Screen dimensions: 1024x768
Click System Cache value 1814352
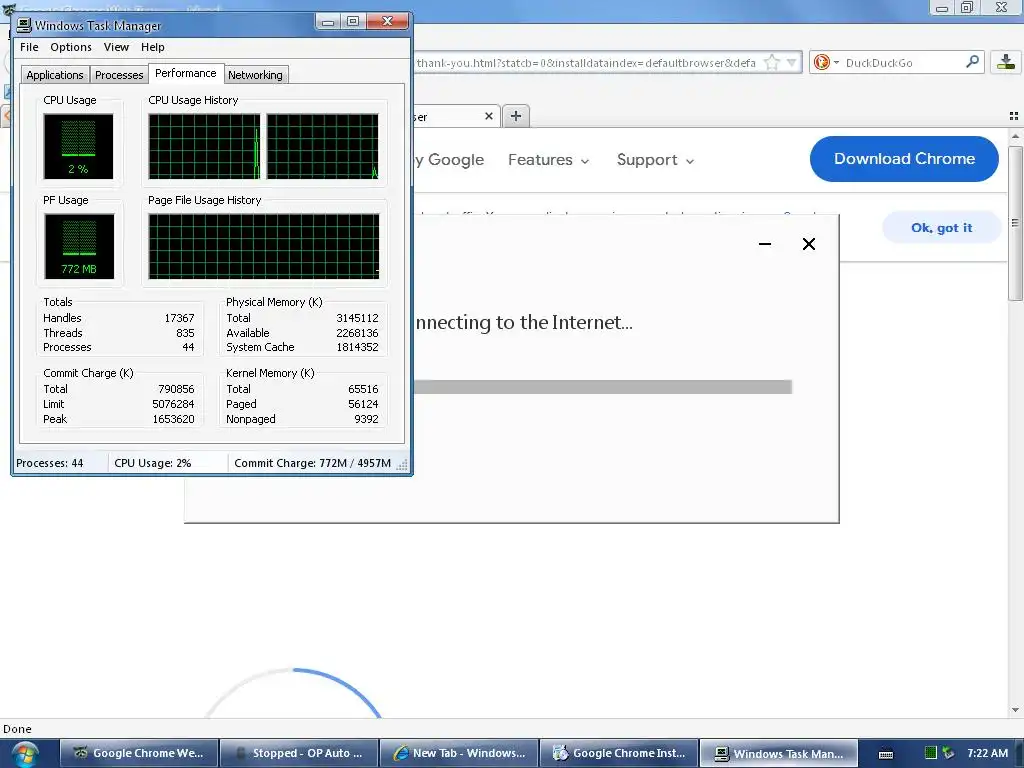[x=357, y=347]
